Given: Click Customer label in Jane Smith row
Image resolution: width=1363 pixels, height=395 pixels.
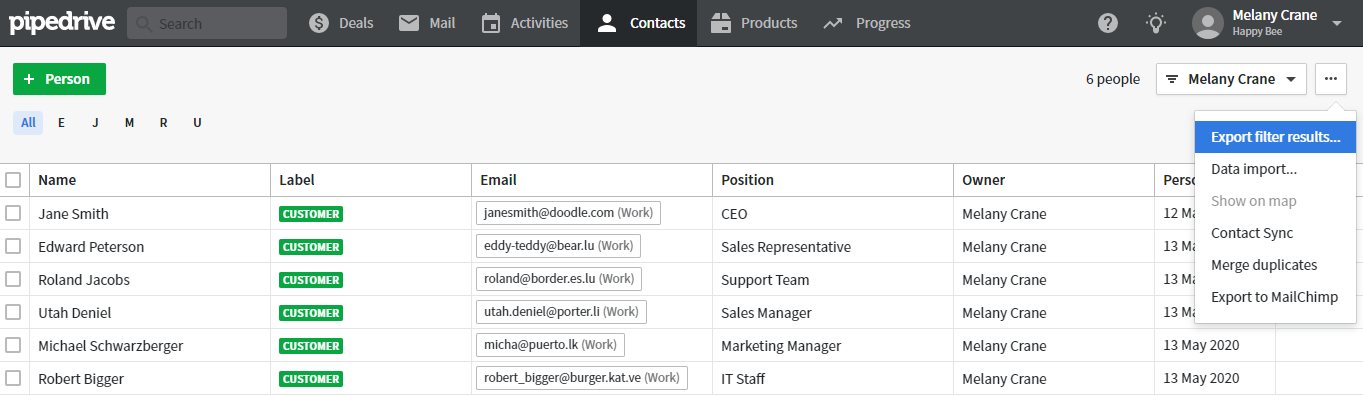Looking at the screenshot, I should (311, 213).
